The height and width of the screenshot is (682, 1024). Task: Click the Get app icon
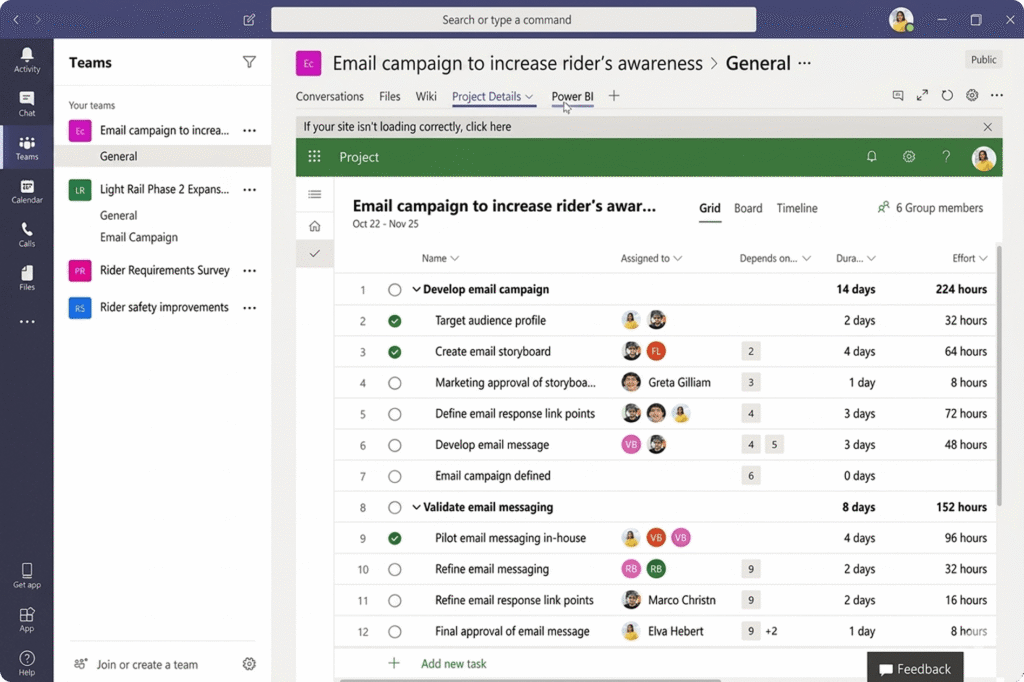click(27, 576)
